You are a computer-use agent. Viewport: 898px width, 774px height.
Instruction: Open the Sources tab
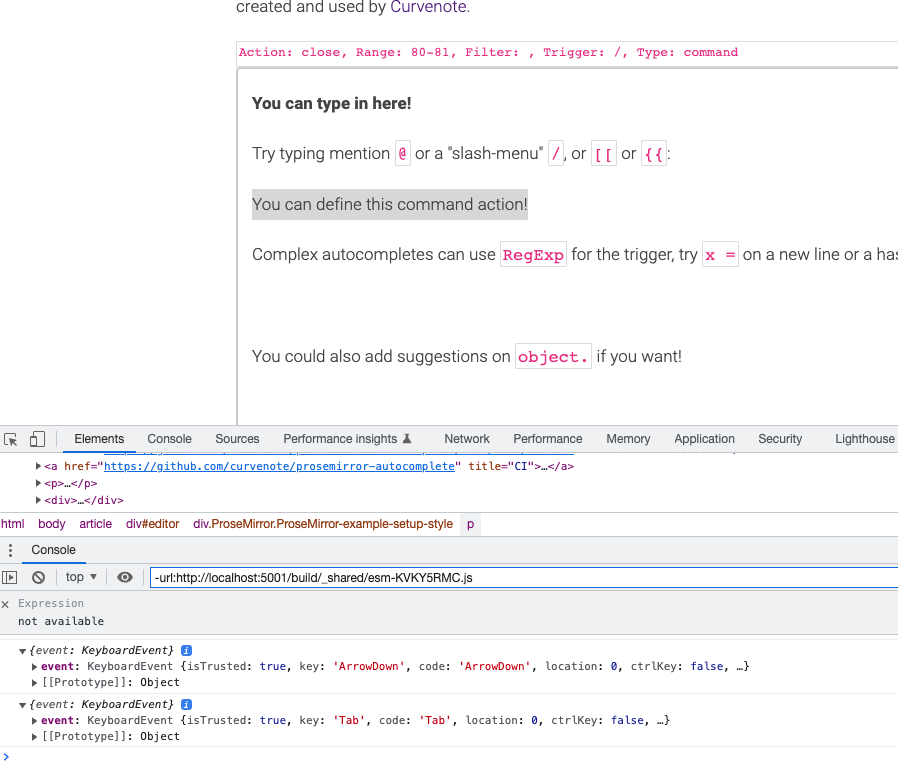[x=237, y=439]
